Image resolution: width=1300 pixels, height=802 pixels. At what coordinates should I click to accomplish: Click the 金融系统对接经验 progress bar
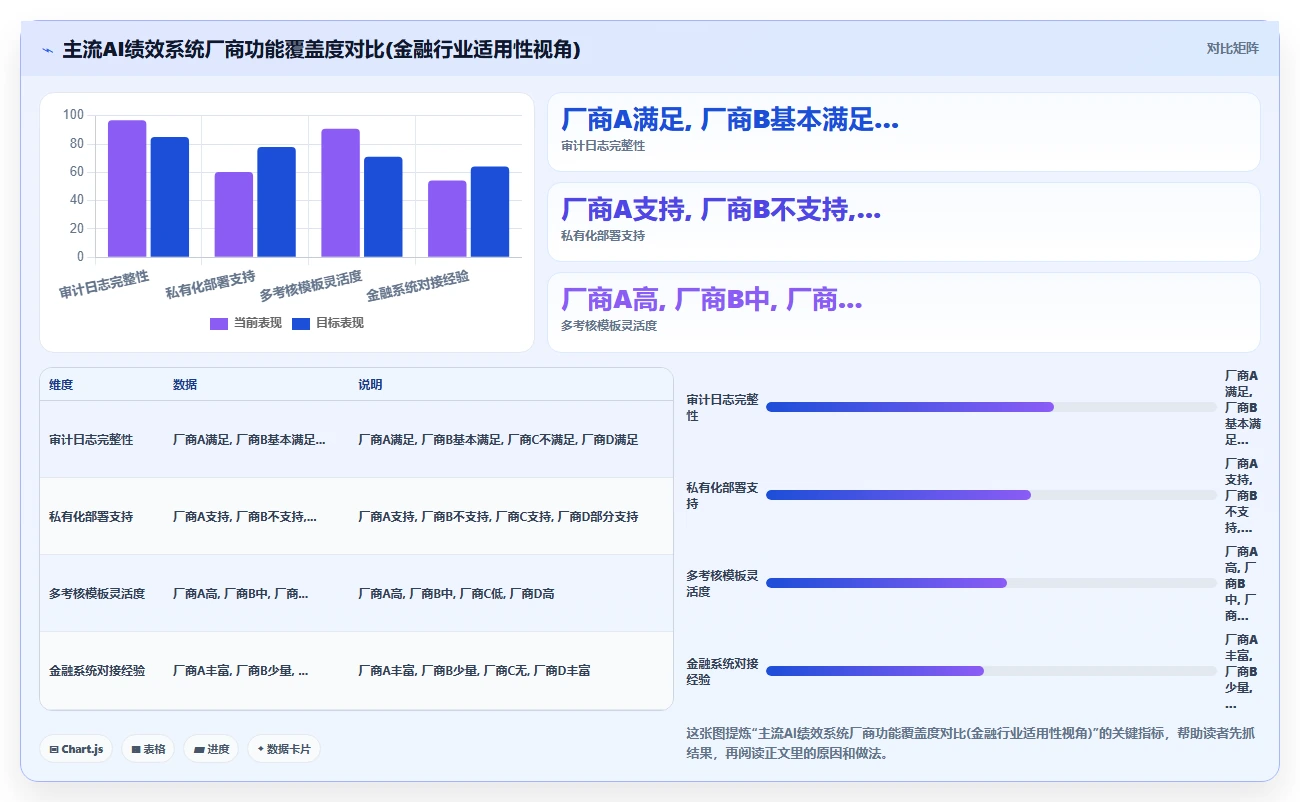pyautogui.click(x=991, y=671)
